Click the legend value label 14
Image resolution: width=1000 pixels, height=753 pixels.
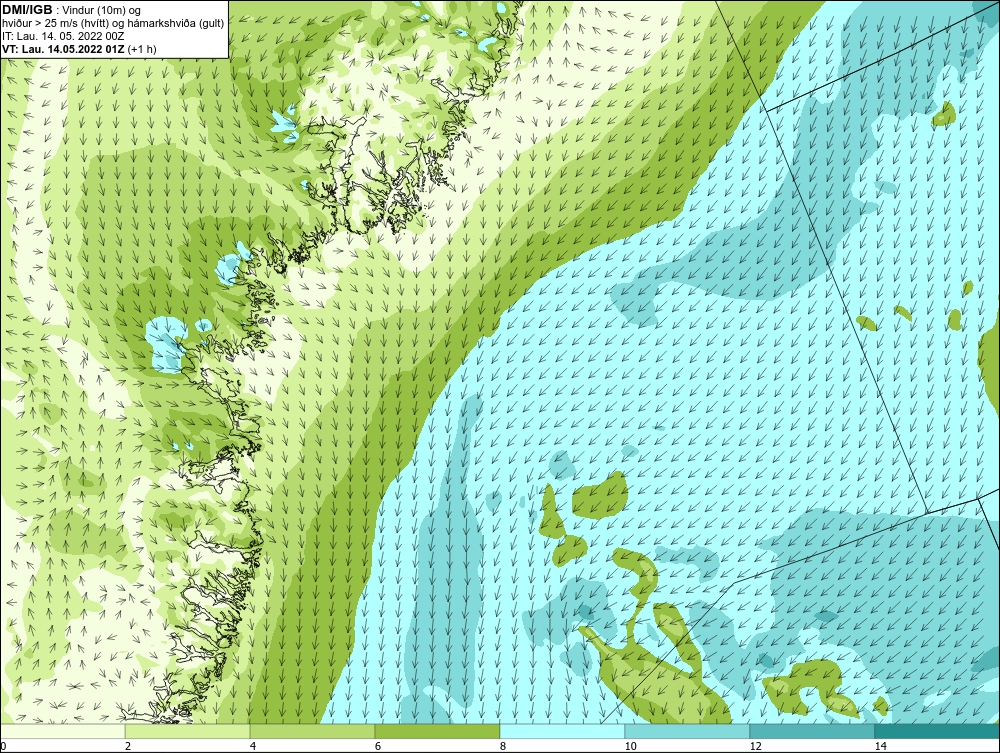(x=881, y=746)
